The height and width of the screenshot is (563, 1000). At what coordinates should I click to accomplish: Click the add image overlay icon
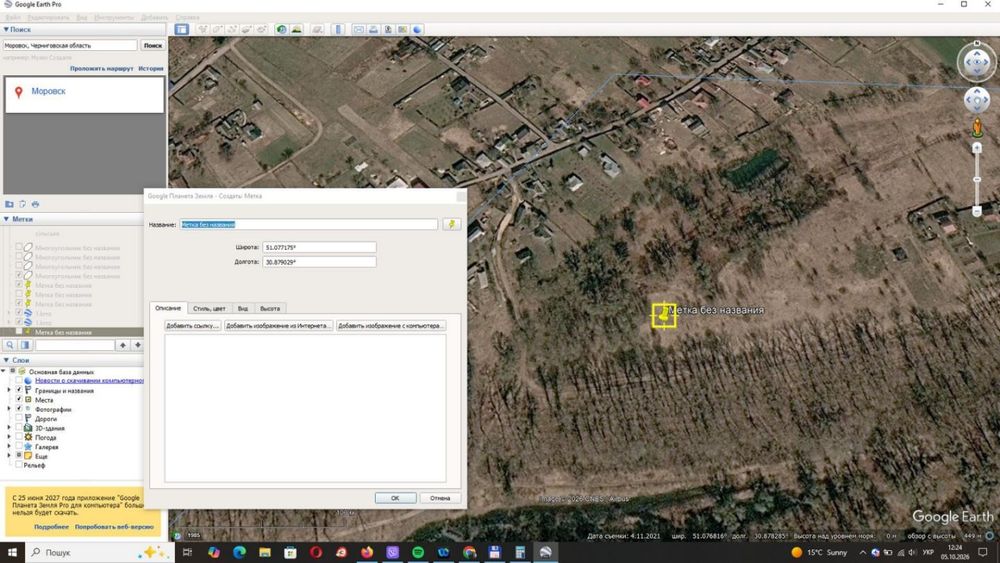click(x=247, y=29)
